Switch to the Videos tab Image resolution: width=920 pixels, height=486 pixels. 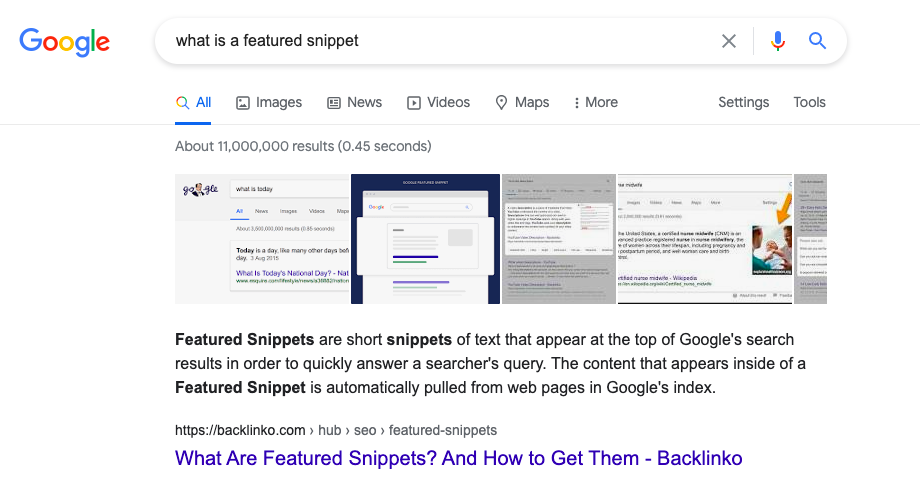tap(438, 103)
